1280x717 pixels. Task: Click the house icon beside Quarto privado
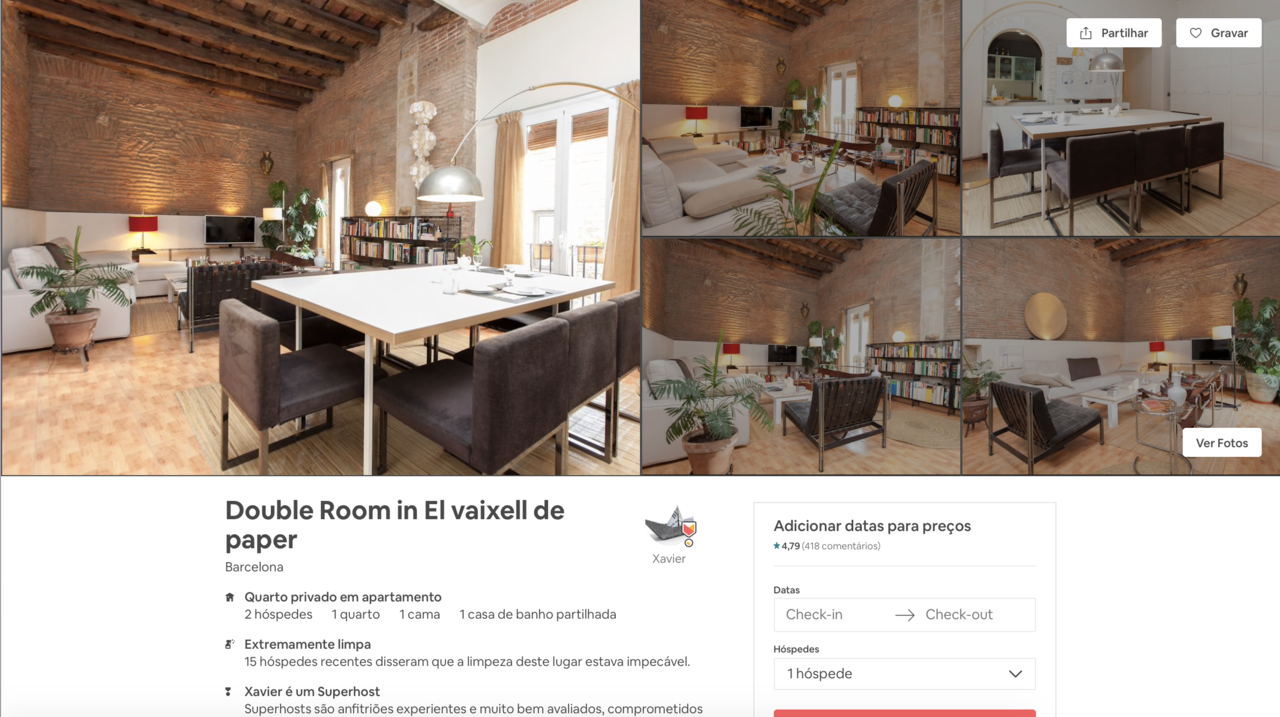[230, 597]
